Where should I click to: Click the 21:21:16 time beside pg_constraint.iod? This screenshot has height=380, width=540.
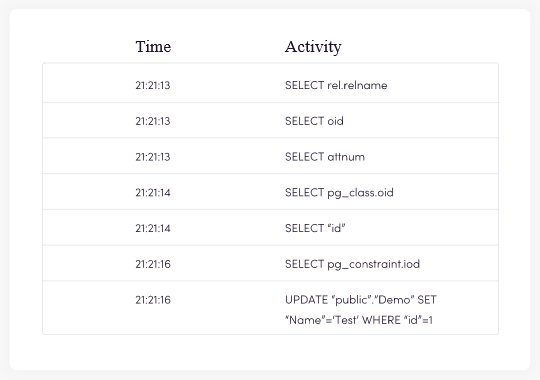(x=153, y=264)
